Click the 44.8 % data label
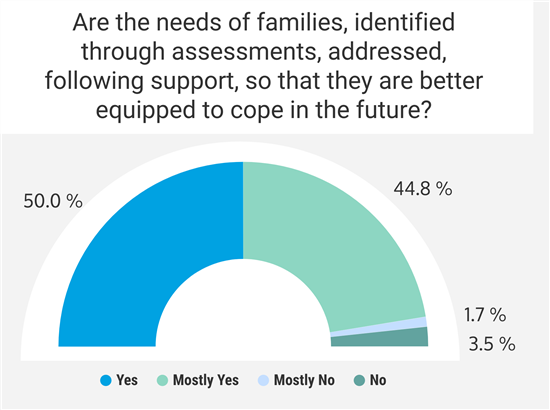 coord(423,189)
